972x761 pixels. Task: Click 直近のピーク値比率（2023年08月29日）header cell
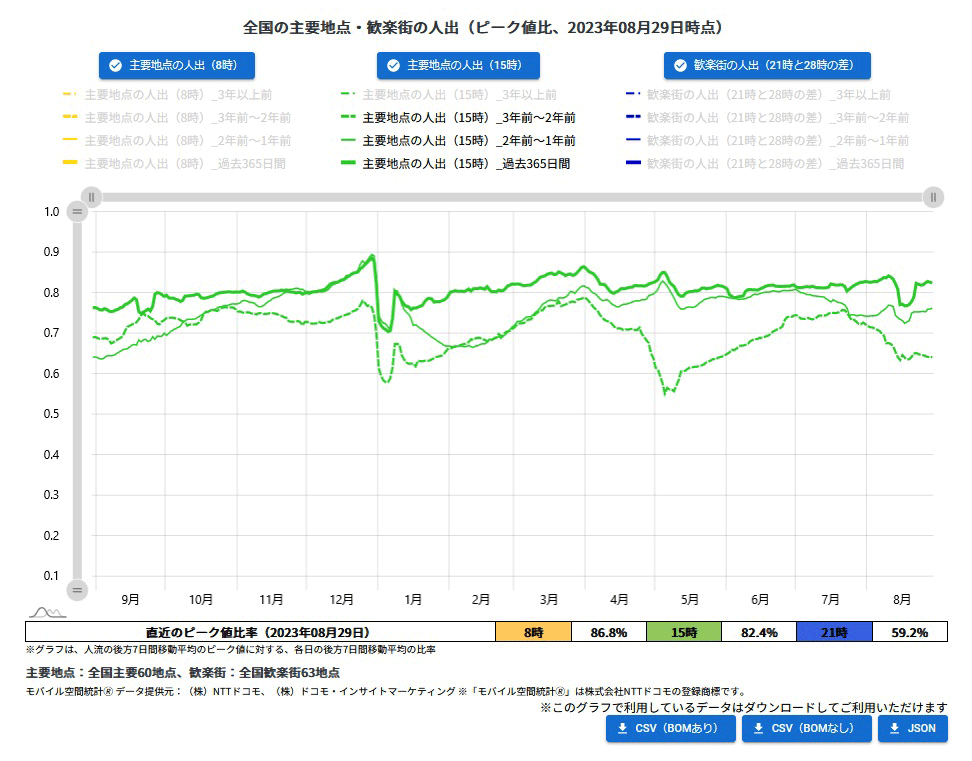coord(260,632)
